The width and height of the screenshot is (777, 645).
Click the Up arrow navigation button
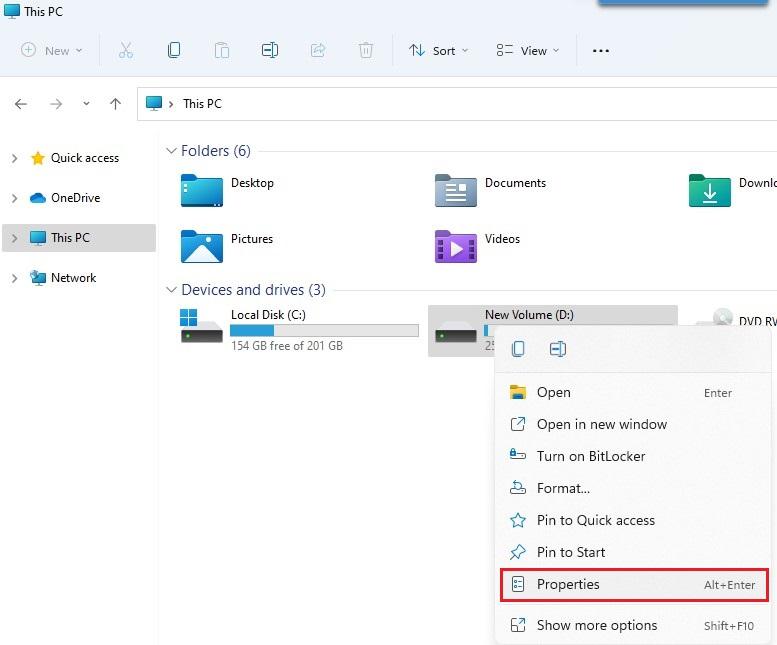115,104
